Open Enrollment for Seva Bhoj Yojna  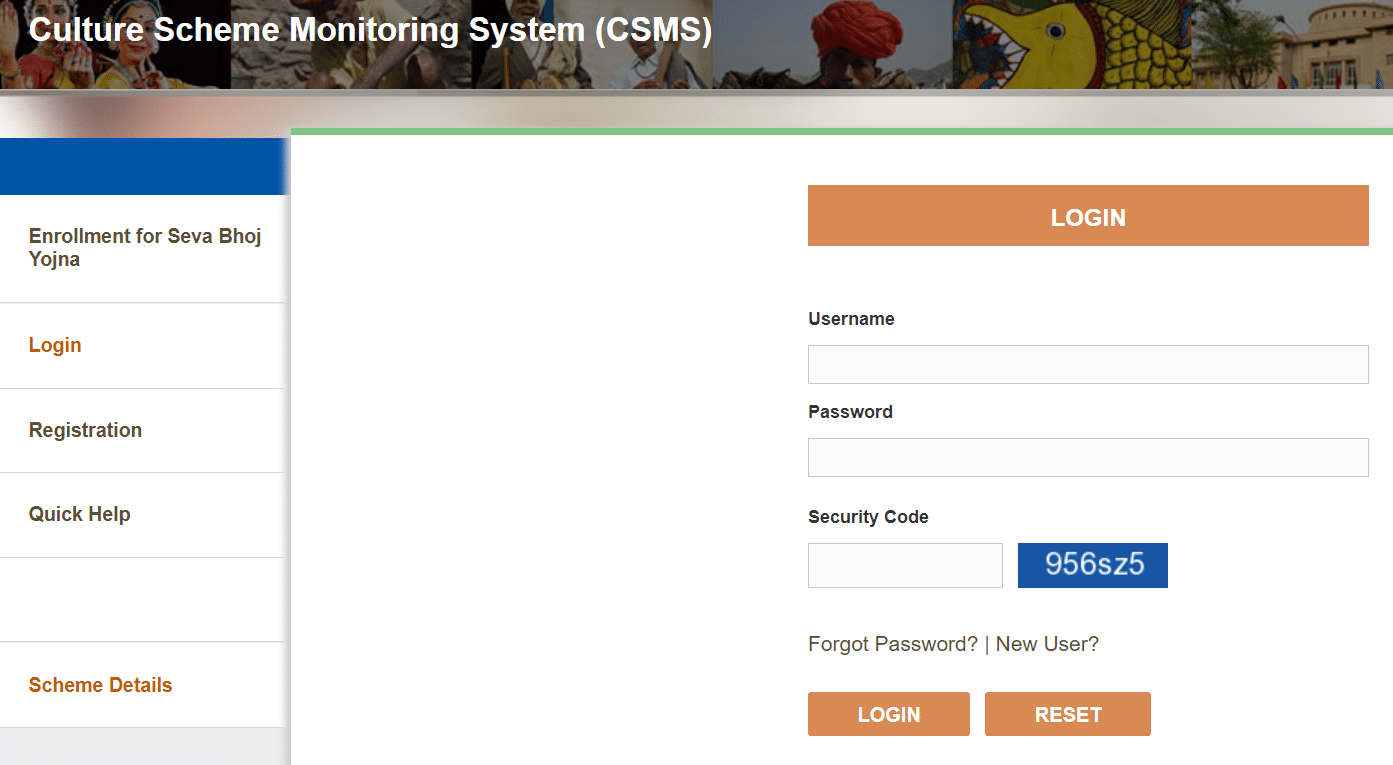coord(145,247)
